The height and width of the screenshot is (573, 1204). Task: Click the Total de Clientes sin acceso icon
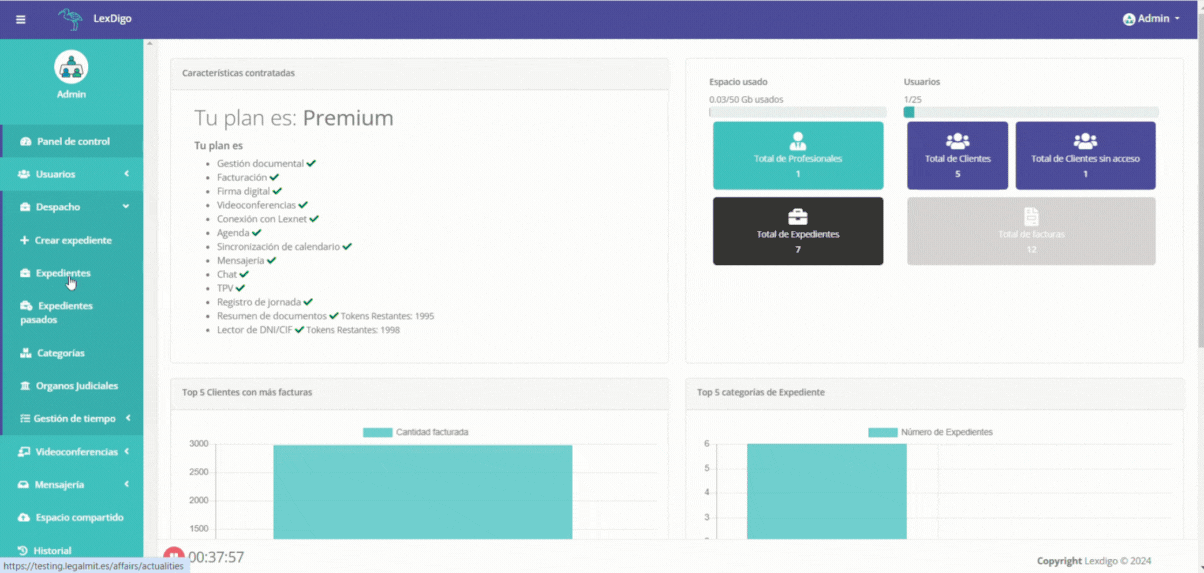point(1085,141)
